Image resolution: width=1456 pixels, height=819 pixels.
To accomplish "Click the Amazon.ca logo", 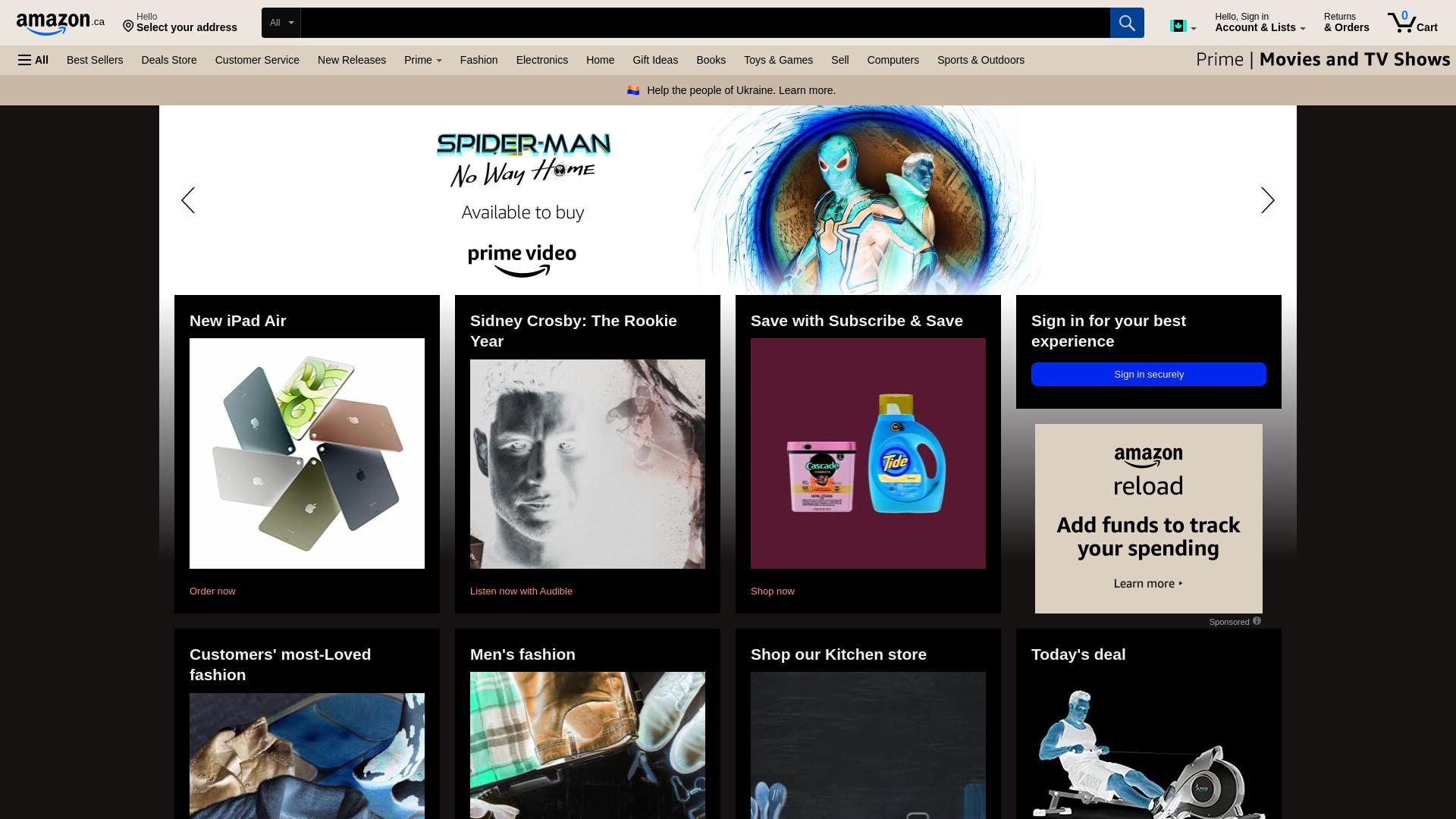I will pyautogui.click(x=61, y=24).
